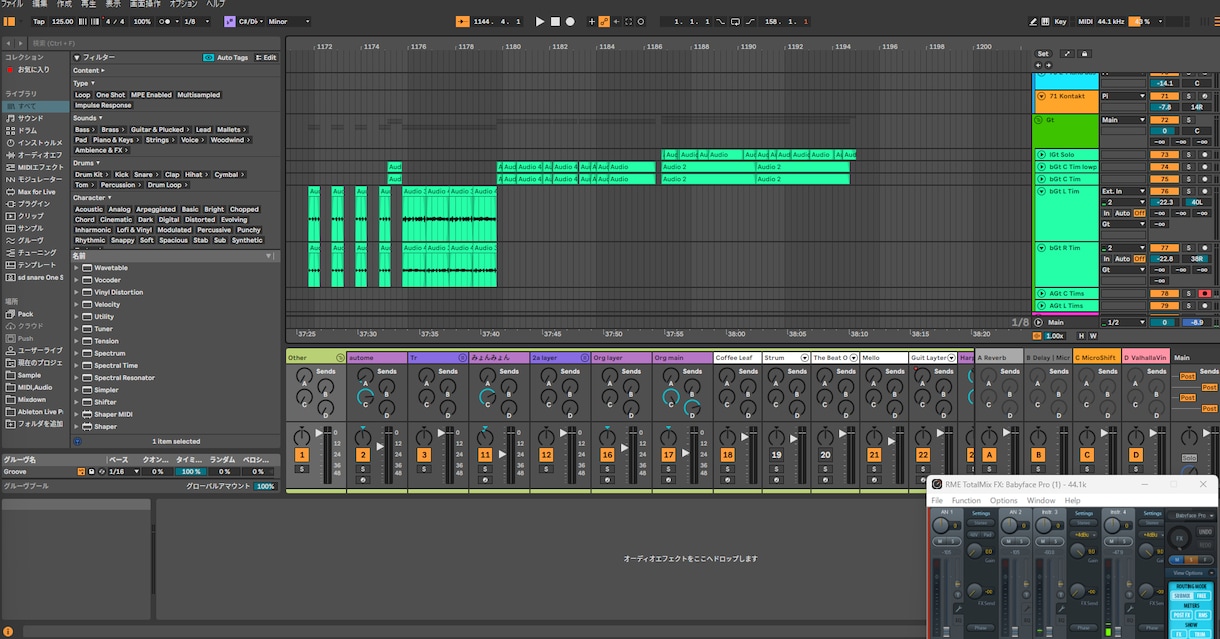This screenshot has width=1220, height=639.
Task: Solo track 73 with its S button
Action: [x=1189, y=155]
